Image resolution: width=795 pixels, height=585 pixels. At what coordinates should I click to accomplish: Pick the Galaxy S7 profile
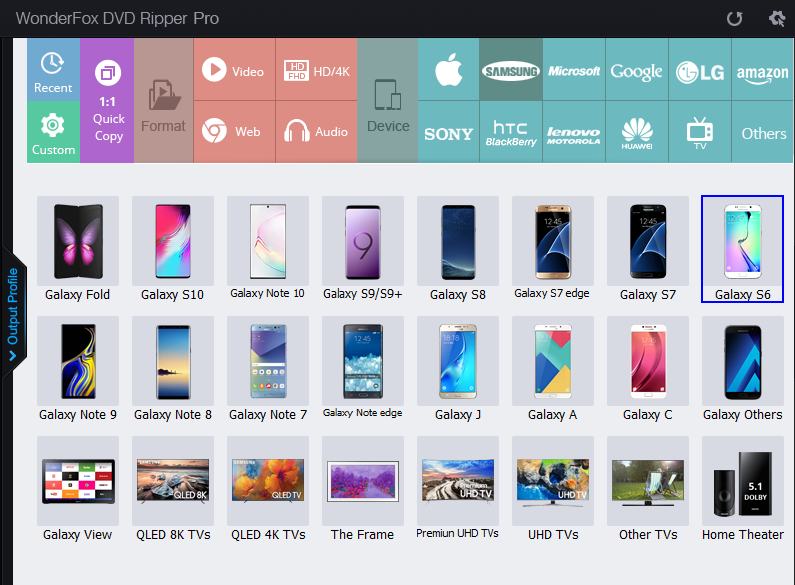pyautogui.click(x=648, y=249)
